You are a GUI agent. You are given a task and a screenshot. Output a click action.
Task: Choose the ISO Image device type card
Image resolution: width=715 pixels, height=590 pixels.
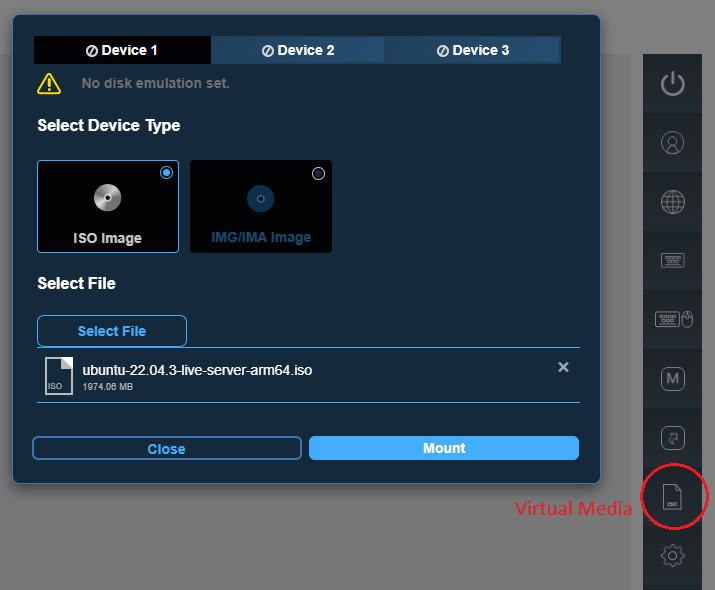pos(108,207)
